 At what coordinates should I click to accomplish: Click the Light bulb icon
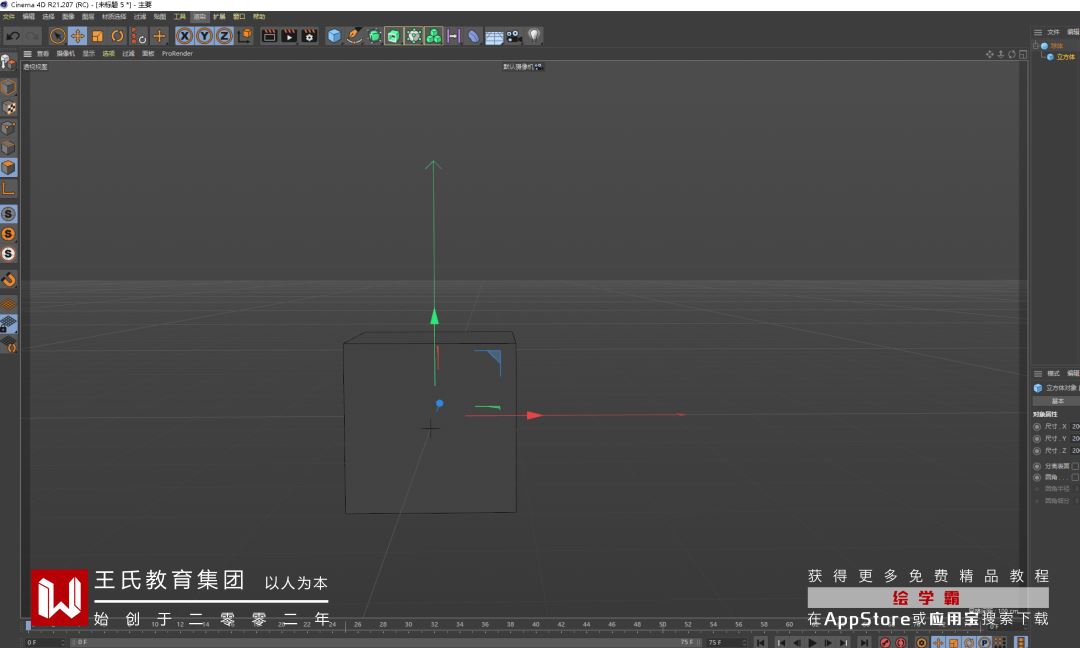(x=534, y=36)
